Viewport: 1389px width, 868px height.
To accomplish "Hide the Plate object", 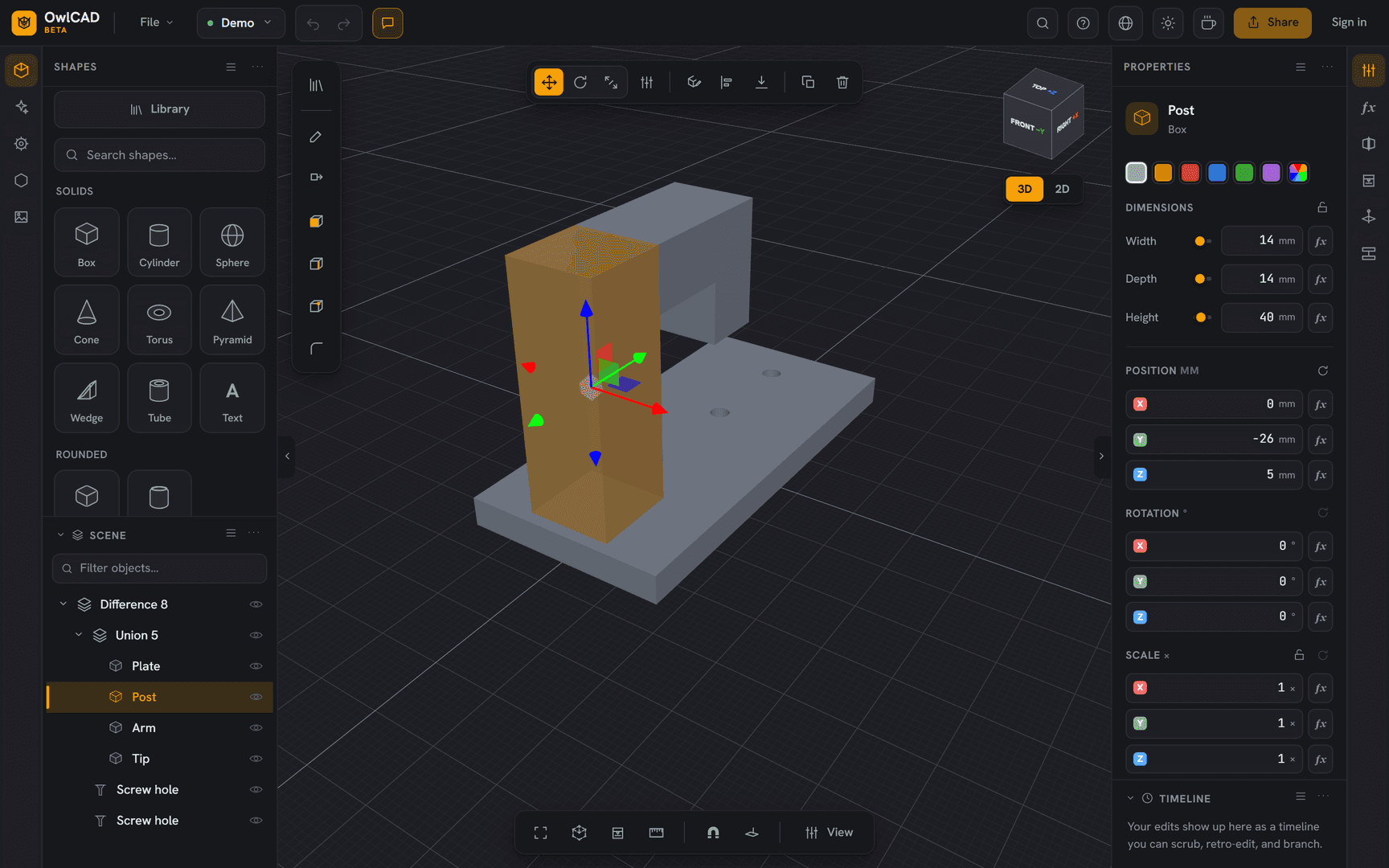I will (x=256, y=666).
